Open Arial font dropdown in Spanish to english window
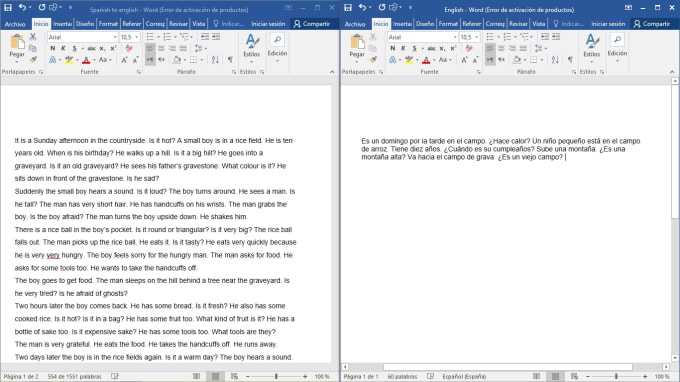 click(x=115, y=37)
